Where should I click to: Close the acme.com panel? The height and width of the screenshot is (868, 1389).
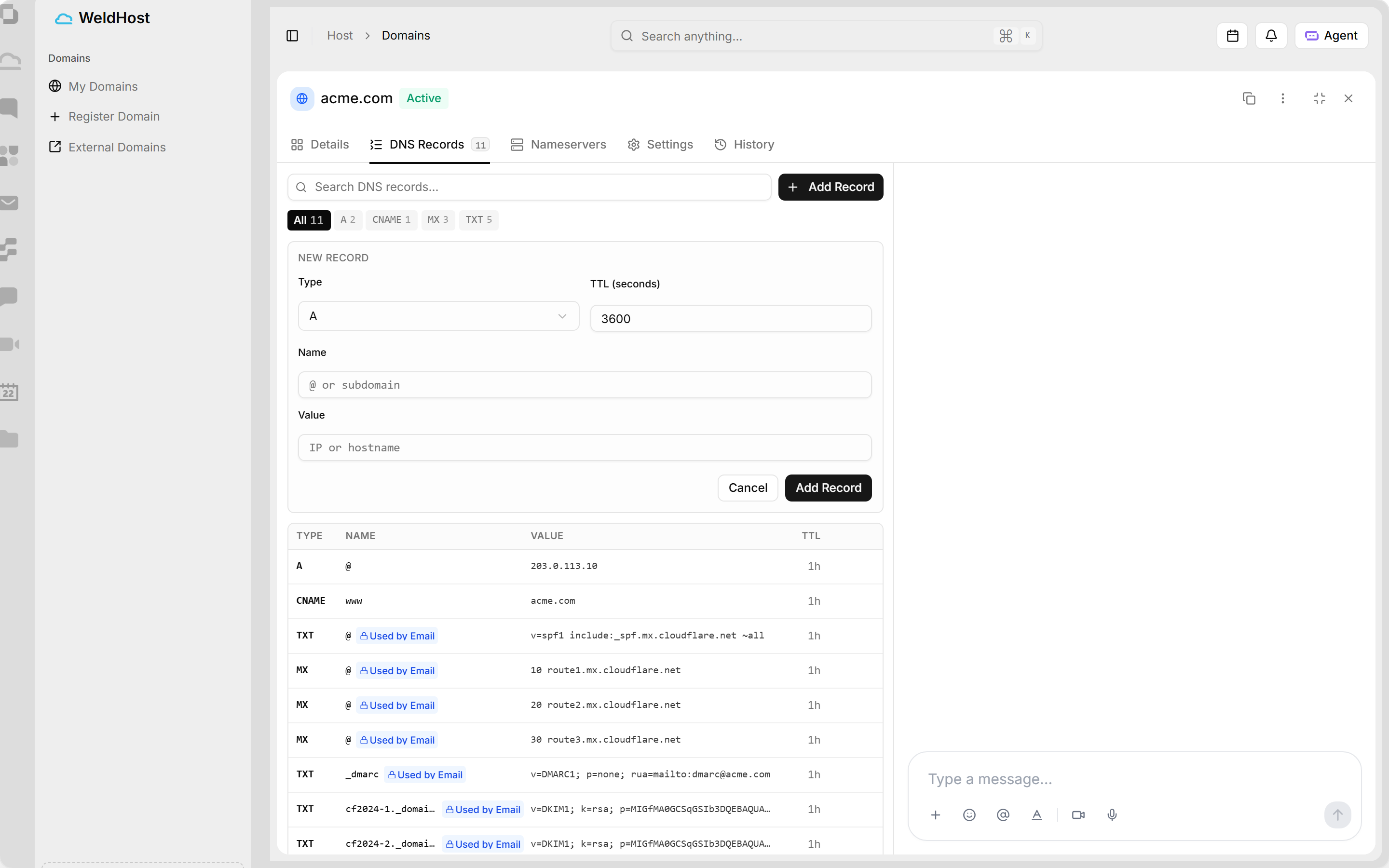(x=1348, y=98)
